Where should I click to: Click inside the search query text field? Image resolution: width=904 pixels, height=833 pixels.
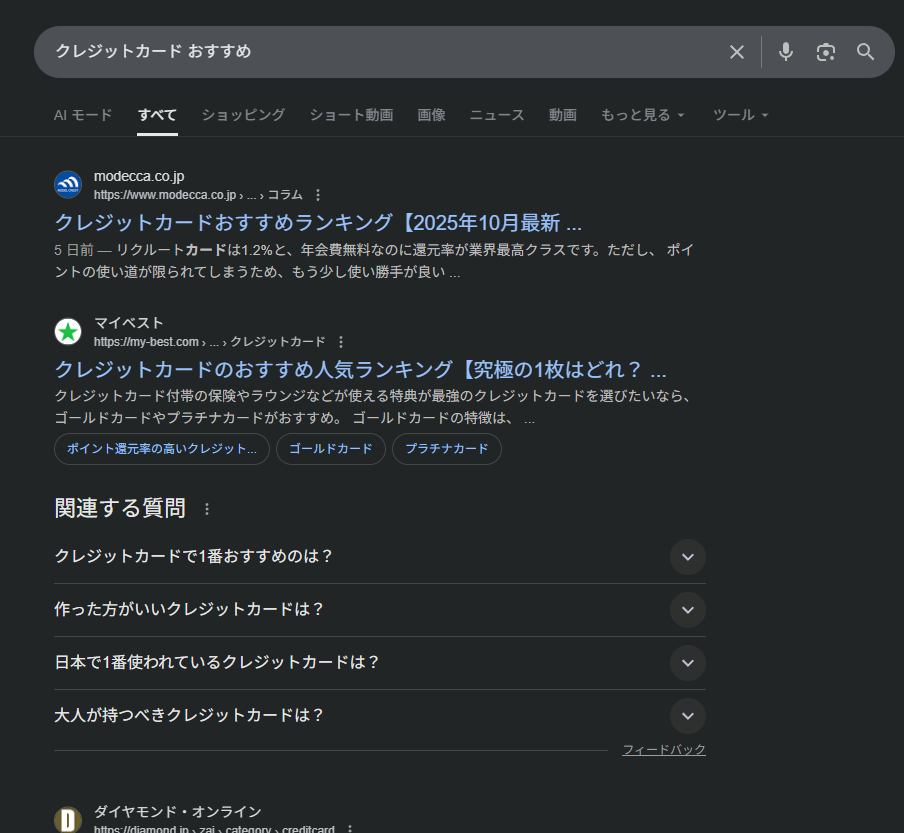pos(380,52)
